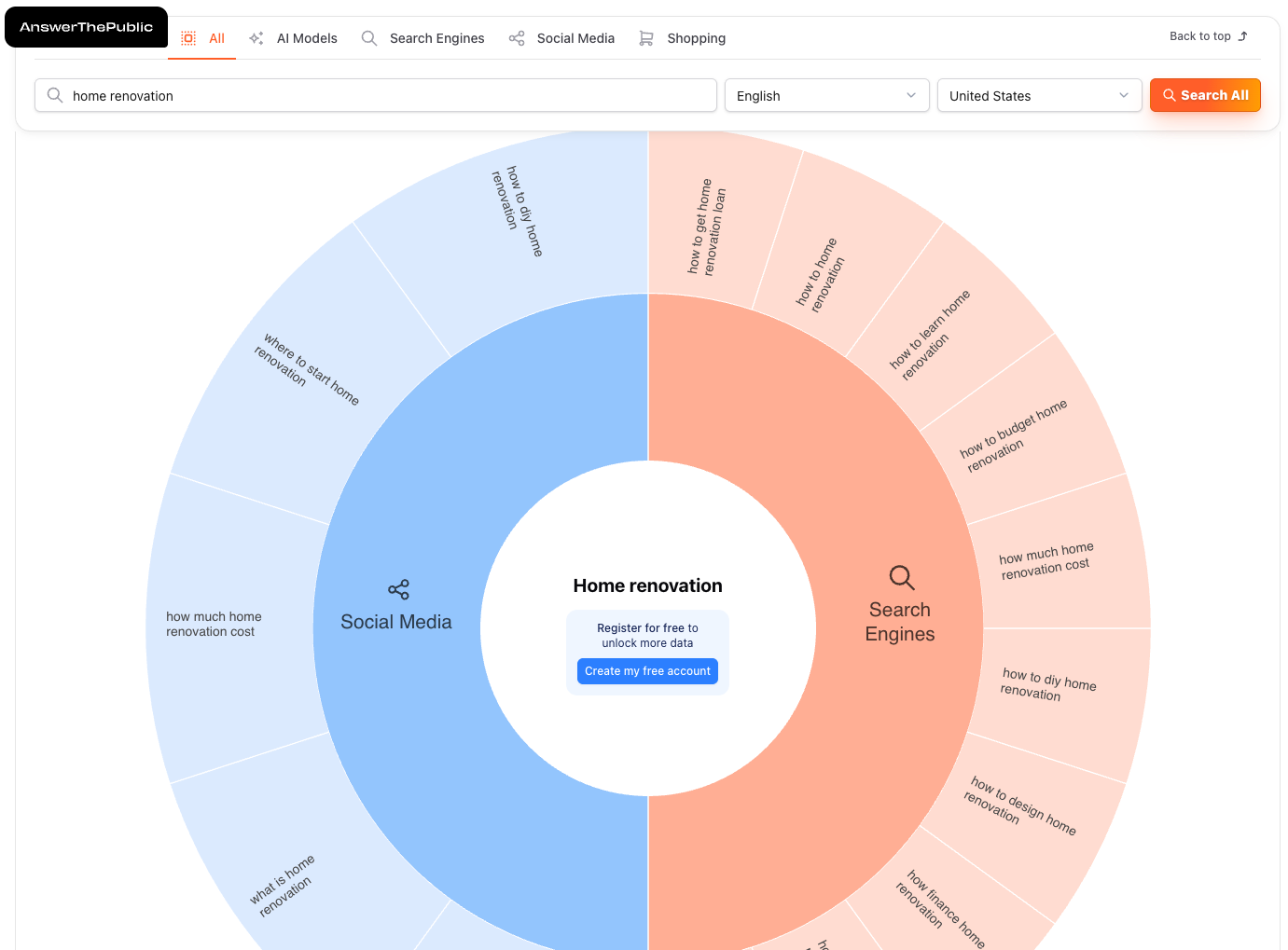Click the shopping bag icon beside Shopping
1288x950 pixels.
646,38
